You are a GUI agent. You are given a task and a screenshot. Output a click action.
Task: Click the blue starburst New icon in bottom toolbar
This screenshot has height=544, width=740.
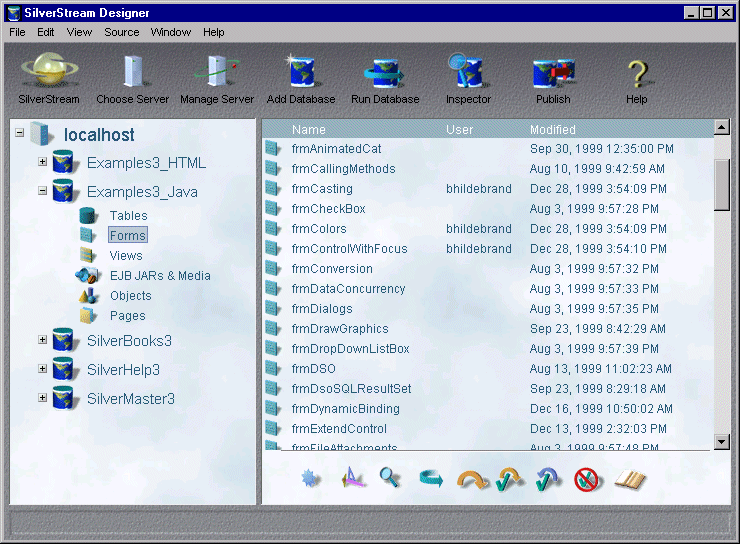pos(310,479)
